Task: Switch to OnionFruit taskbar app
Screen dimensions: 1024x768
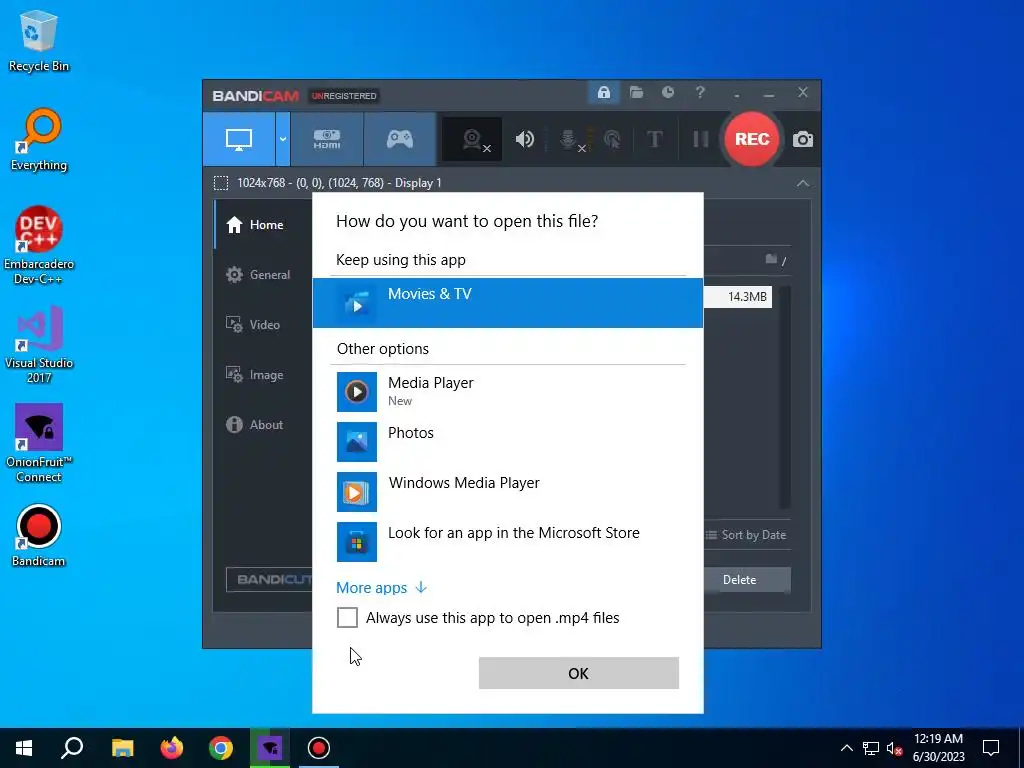Action: point(270,748)
